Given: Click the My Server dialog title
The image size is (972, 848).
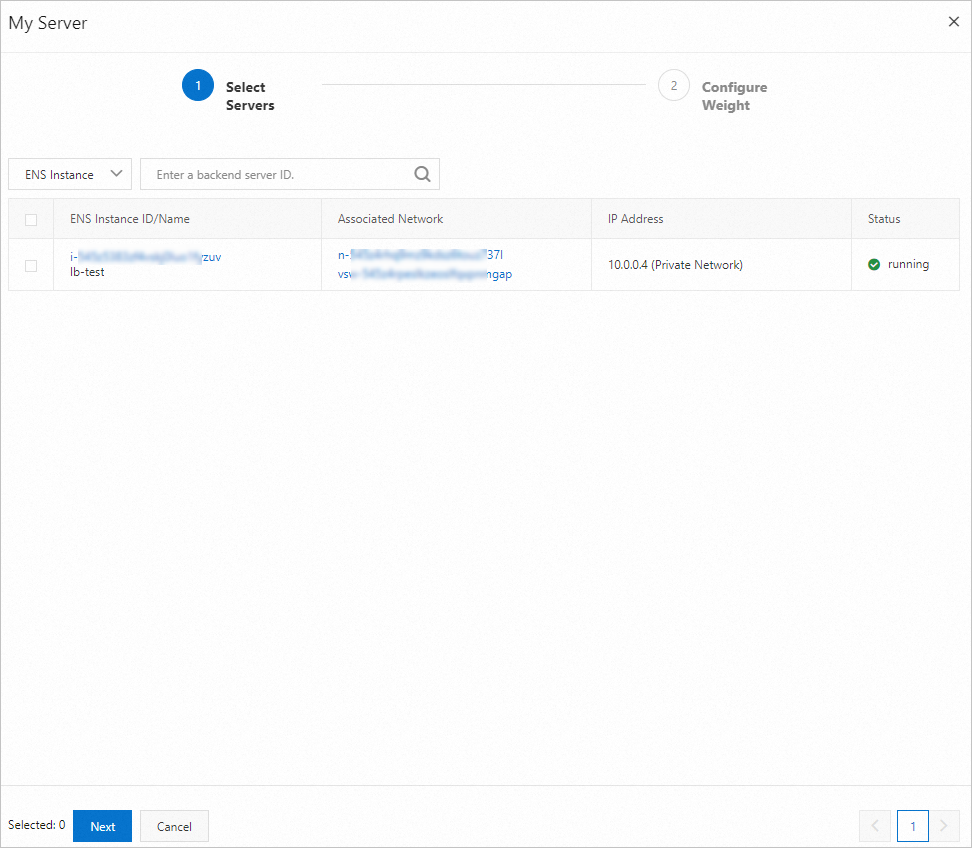Looking at the screenshot, I should point(48,23).
